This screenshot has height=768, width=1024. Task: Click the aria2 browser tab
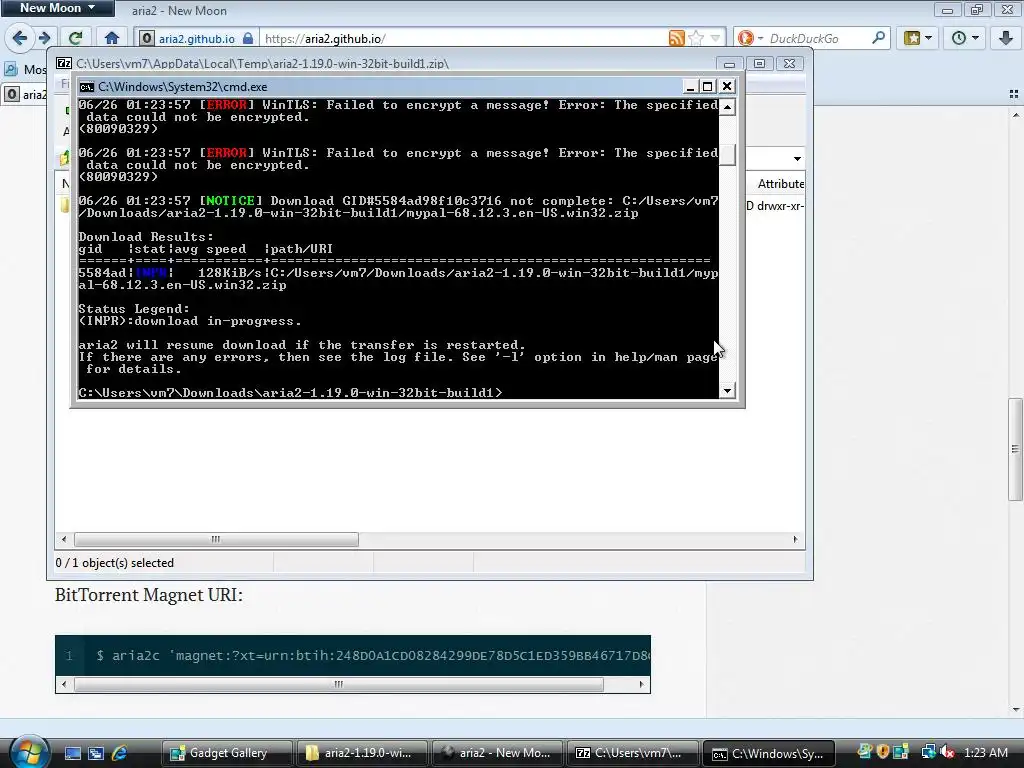pos(25,95)
